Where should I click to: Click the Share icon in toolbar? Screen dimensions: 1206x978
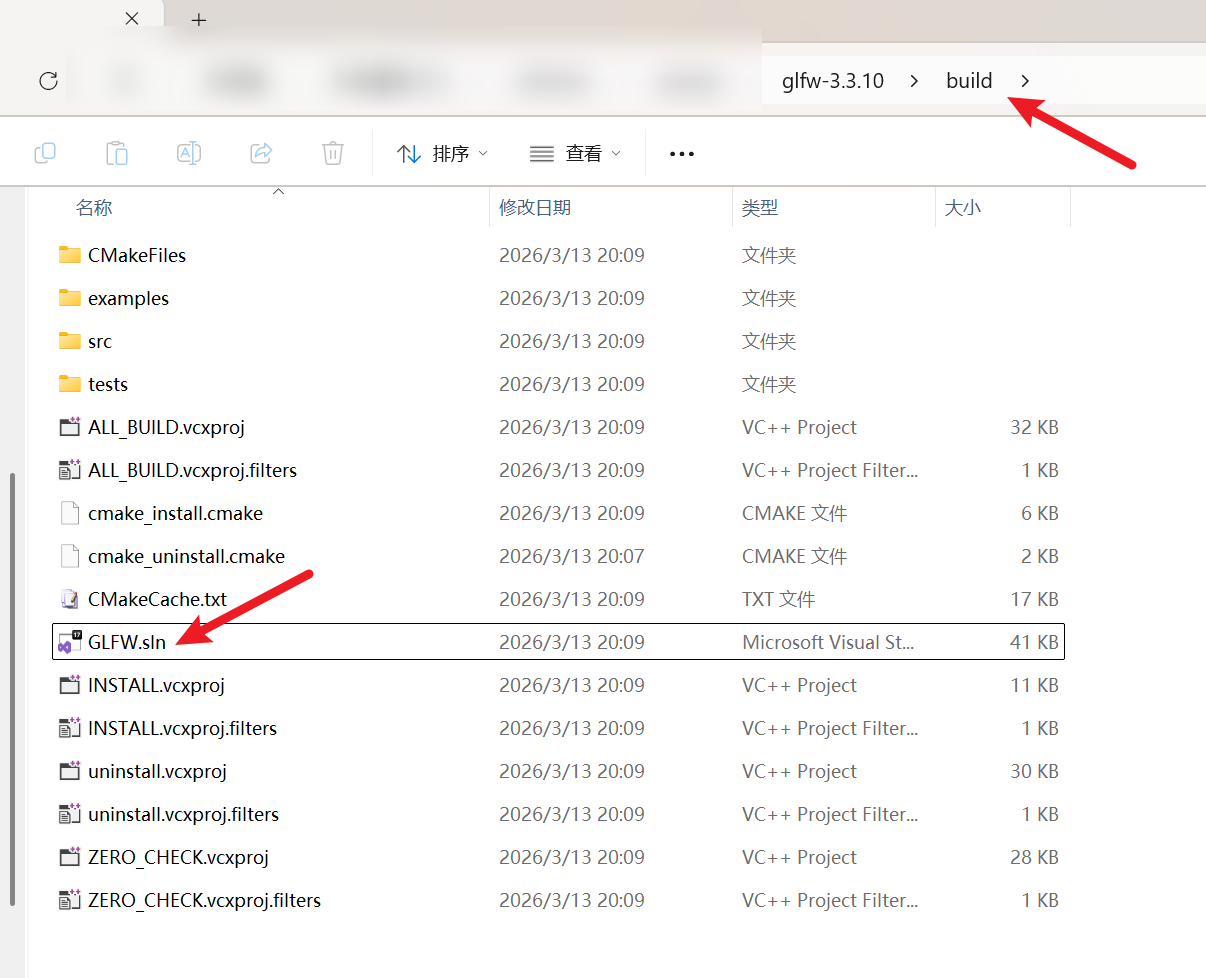tap(261, 153)
